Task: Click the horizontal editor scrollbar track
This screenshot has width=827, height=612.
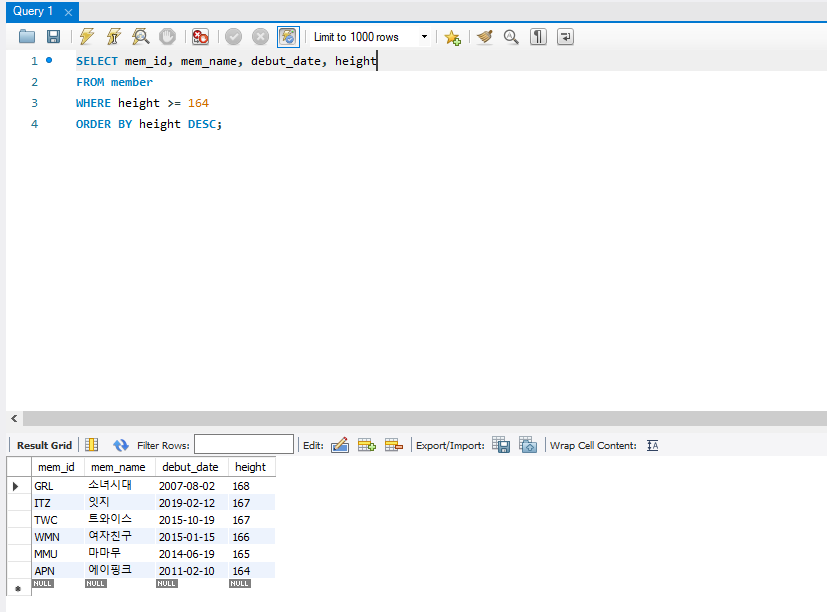Action: pos(425,418)
